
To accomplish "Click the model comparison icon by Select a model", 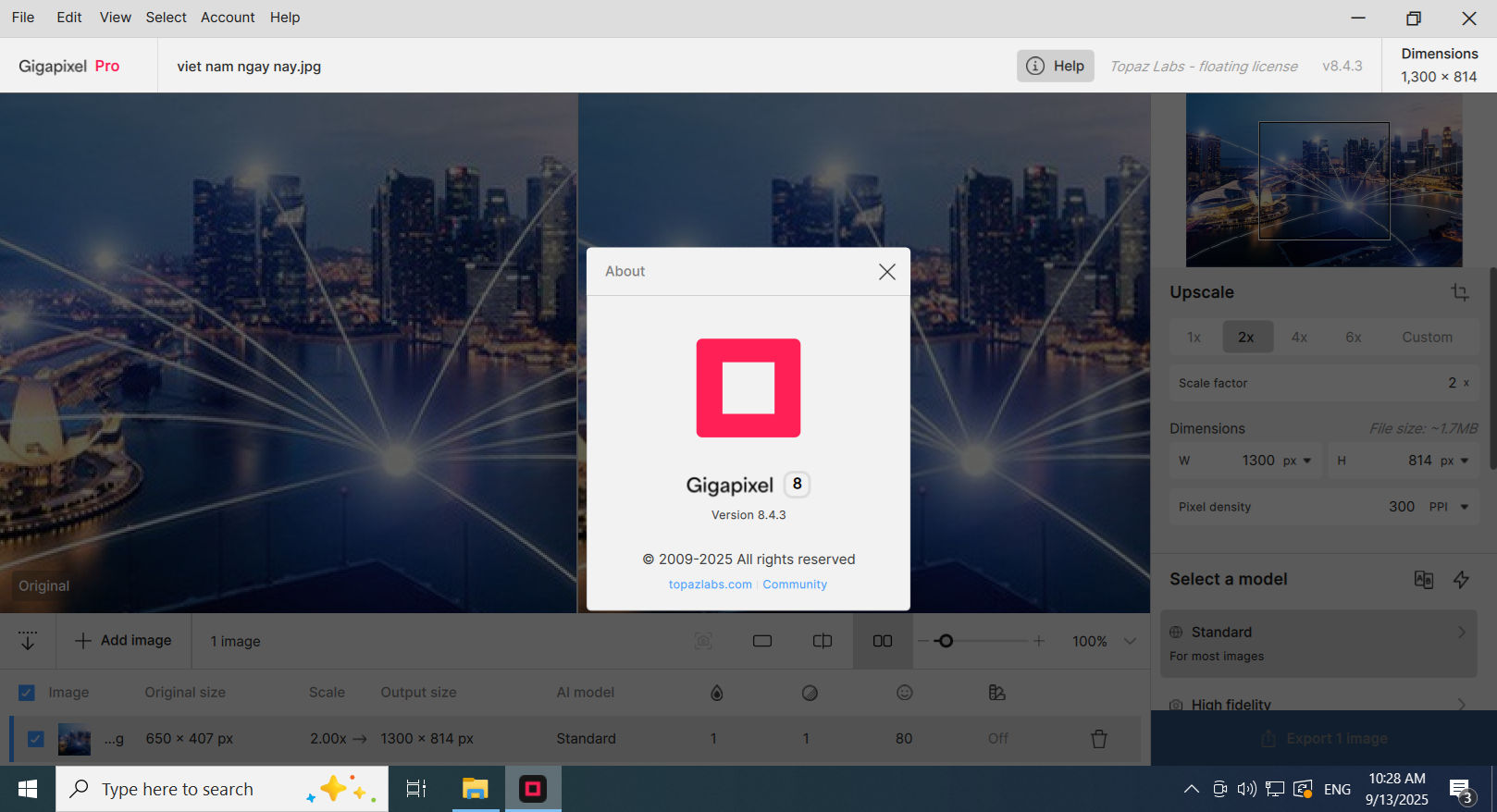I will (x=1423, y=580).
